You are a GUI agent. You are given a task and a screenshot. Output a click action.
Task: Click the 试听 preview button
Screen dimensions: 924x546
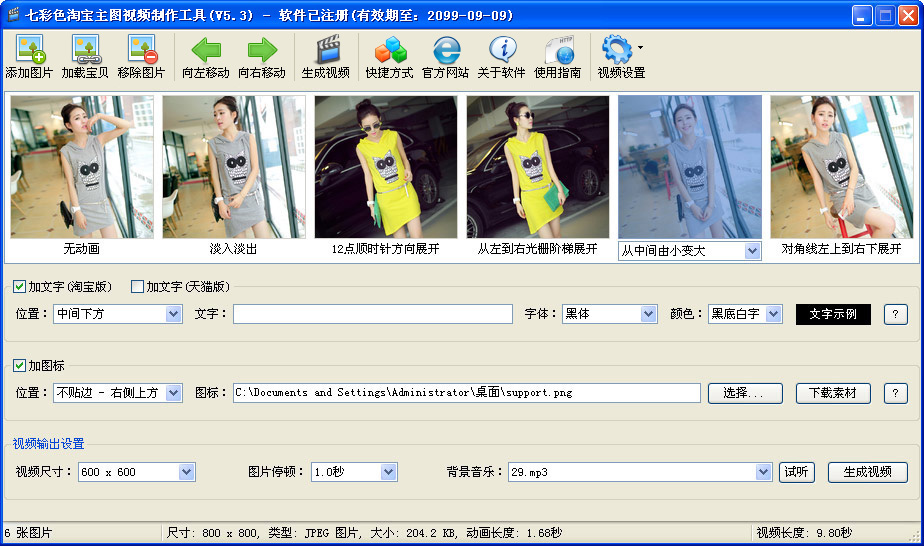click(x=797, y=472)
